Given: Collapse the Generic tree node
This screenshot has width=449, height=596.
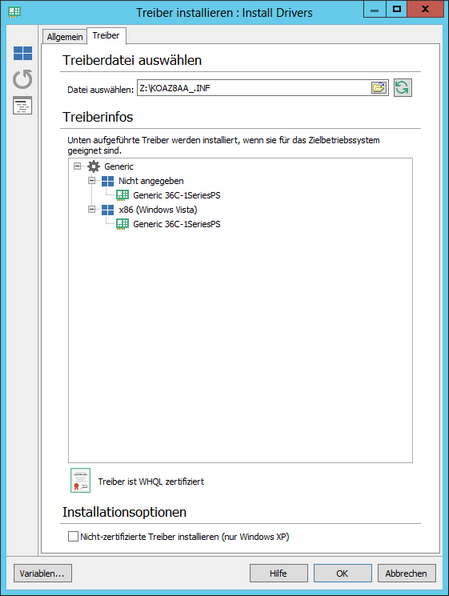Looking at the screenshot, I should (78, 166).
